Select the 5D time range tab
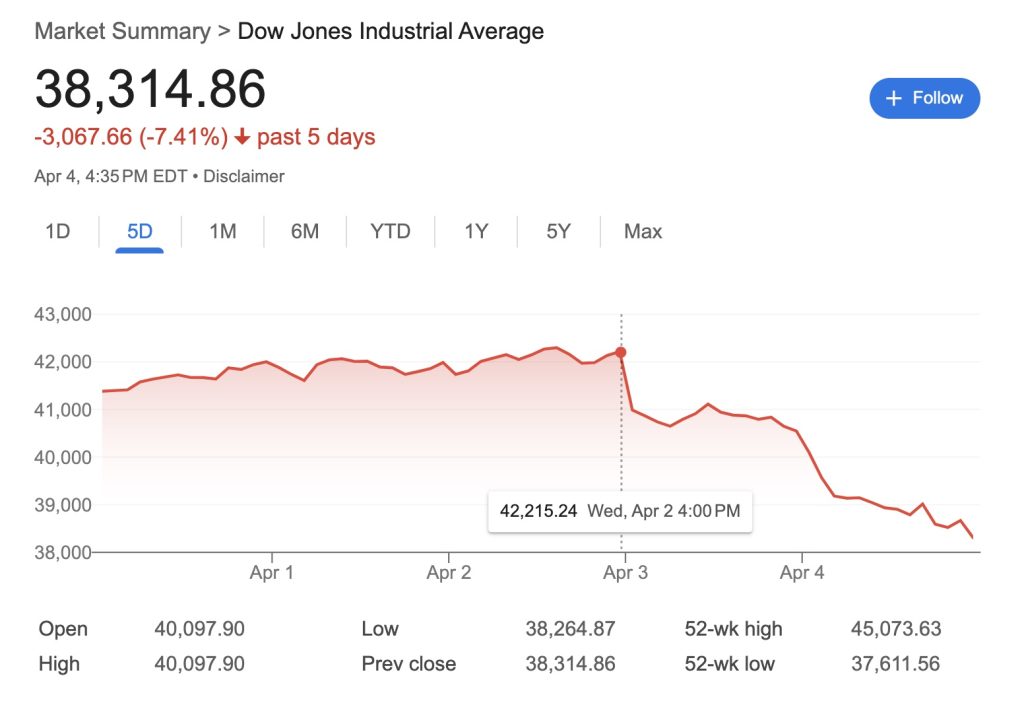1024x701 pixels. [139, 231]
